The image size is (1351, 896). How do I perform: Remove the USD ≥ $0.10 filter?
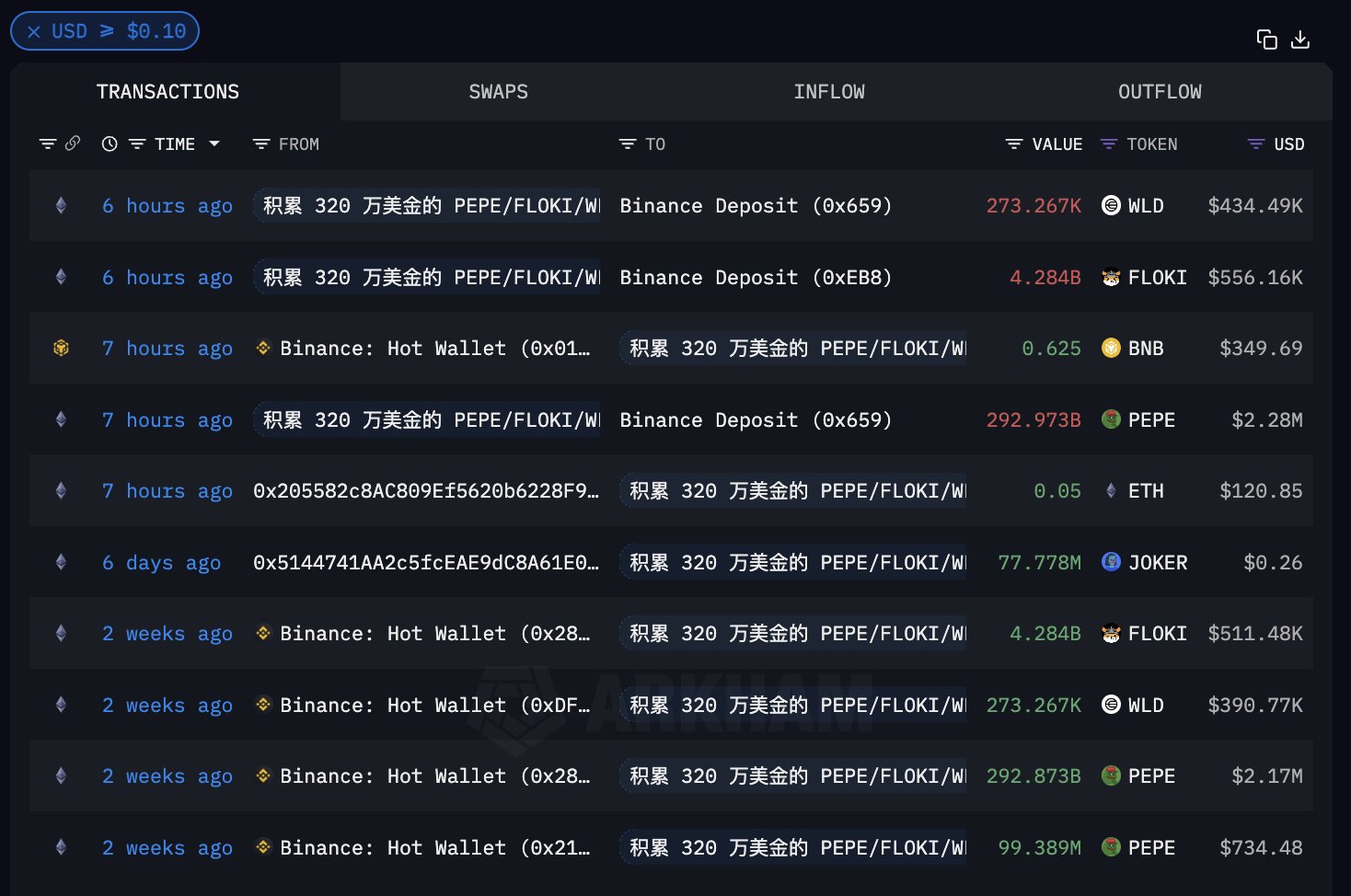pos(34,31)
